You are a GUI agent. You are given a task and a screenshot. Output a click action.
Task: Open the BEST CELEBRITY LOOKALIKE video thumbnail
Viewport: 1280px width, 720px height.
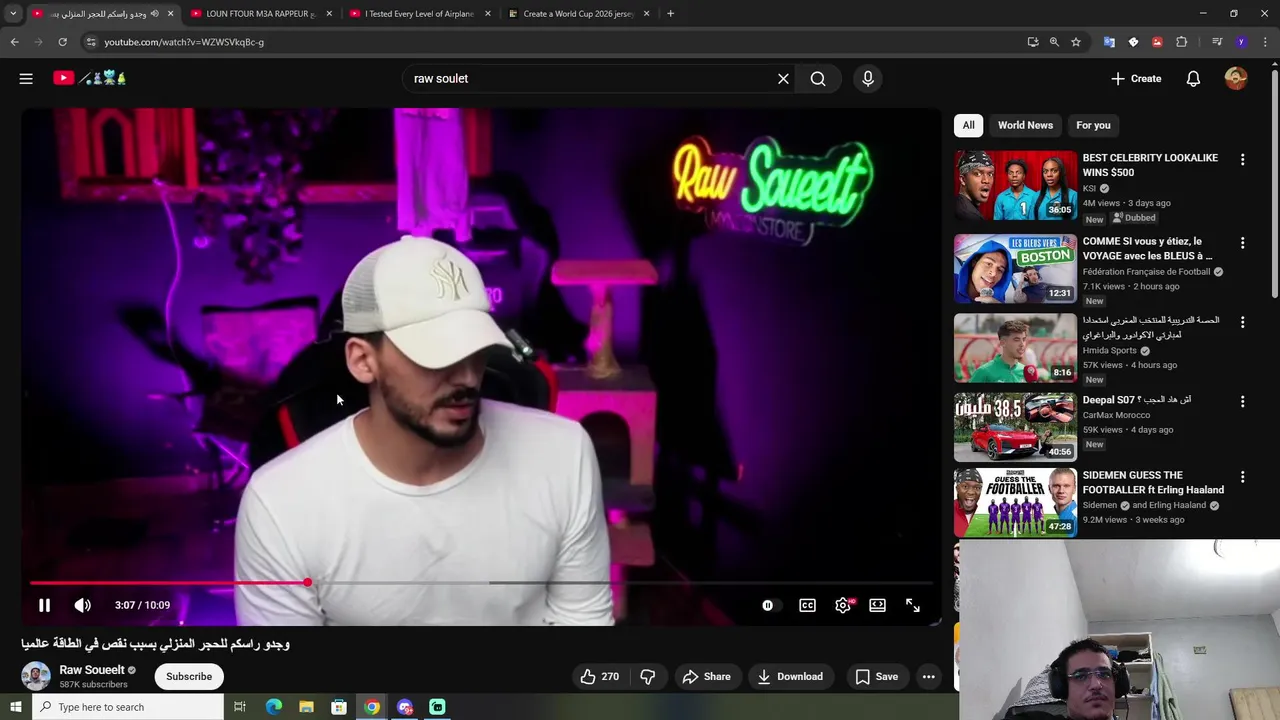point(1015,185)
